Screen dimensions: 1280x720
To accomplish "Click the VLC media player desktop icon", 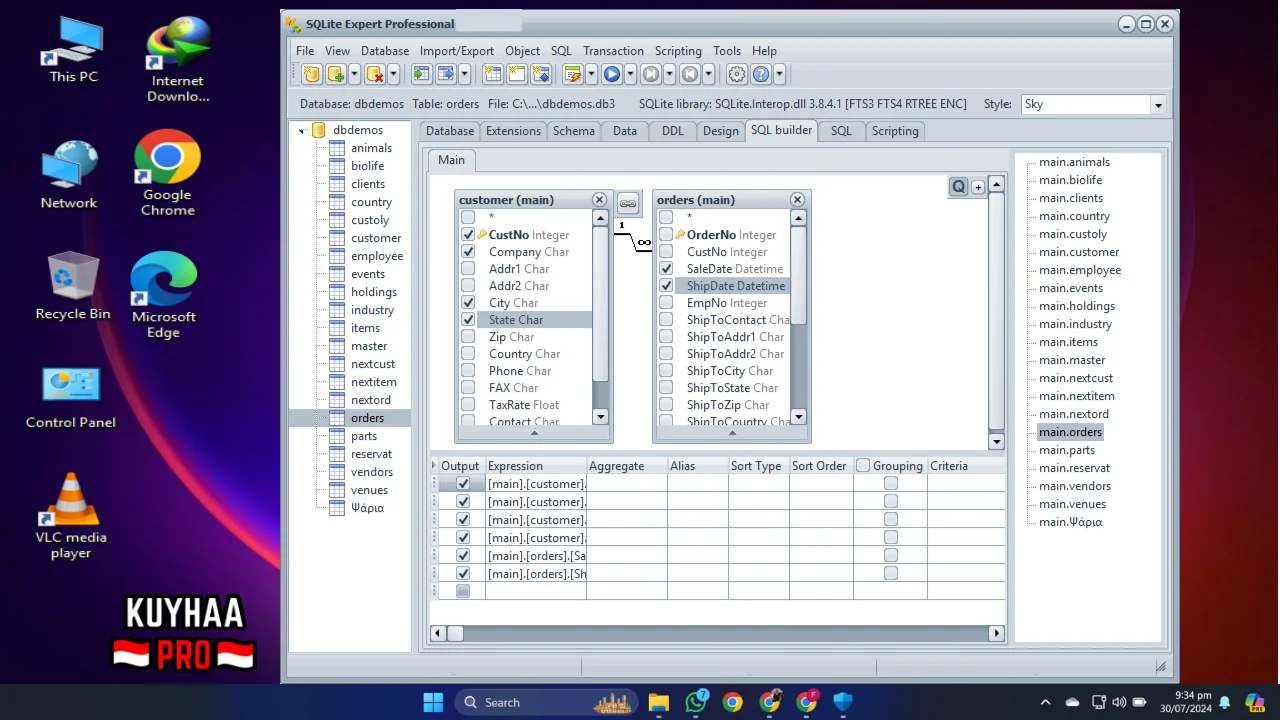I will coord(71,515).
